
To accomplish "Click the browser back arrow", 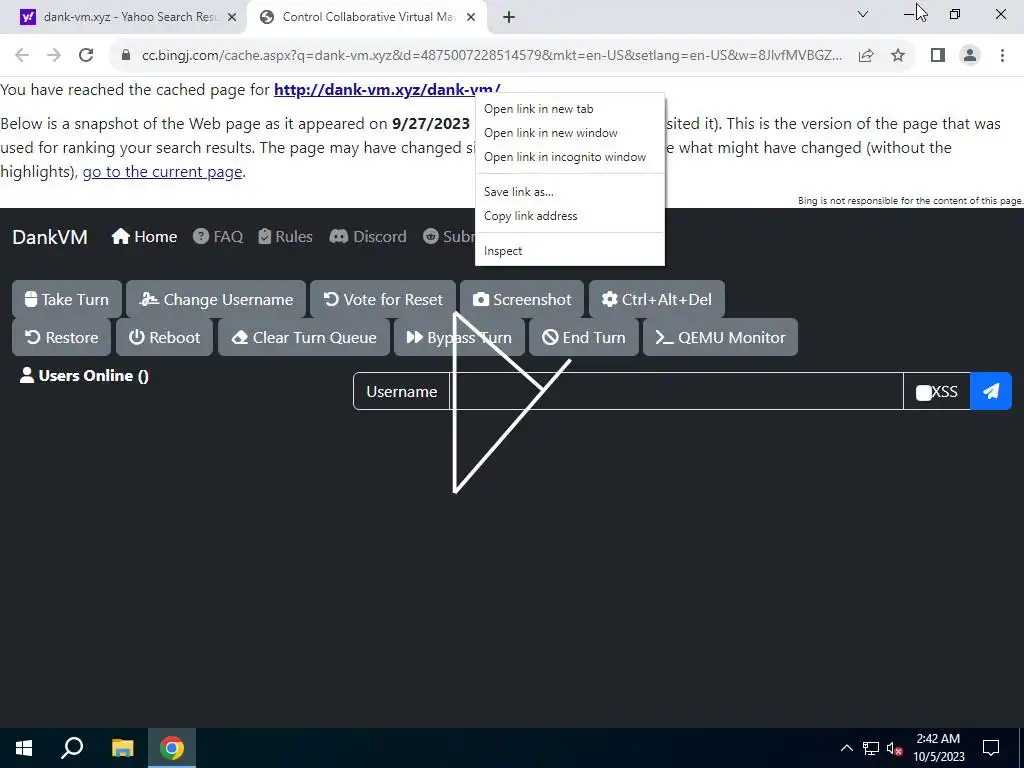I will (22, 56).
